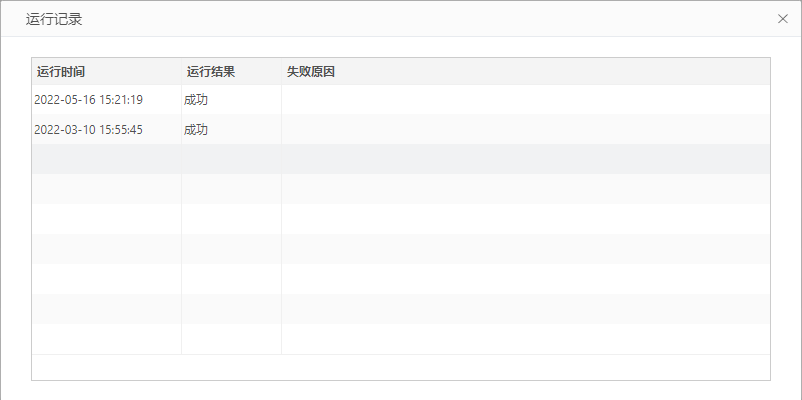Select the 2022-05-16 15:21:19 run record

pos(89,100)
